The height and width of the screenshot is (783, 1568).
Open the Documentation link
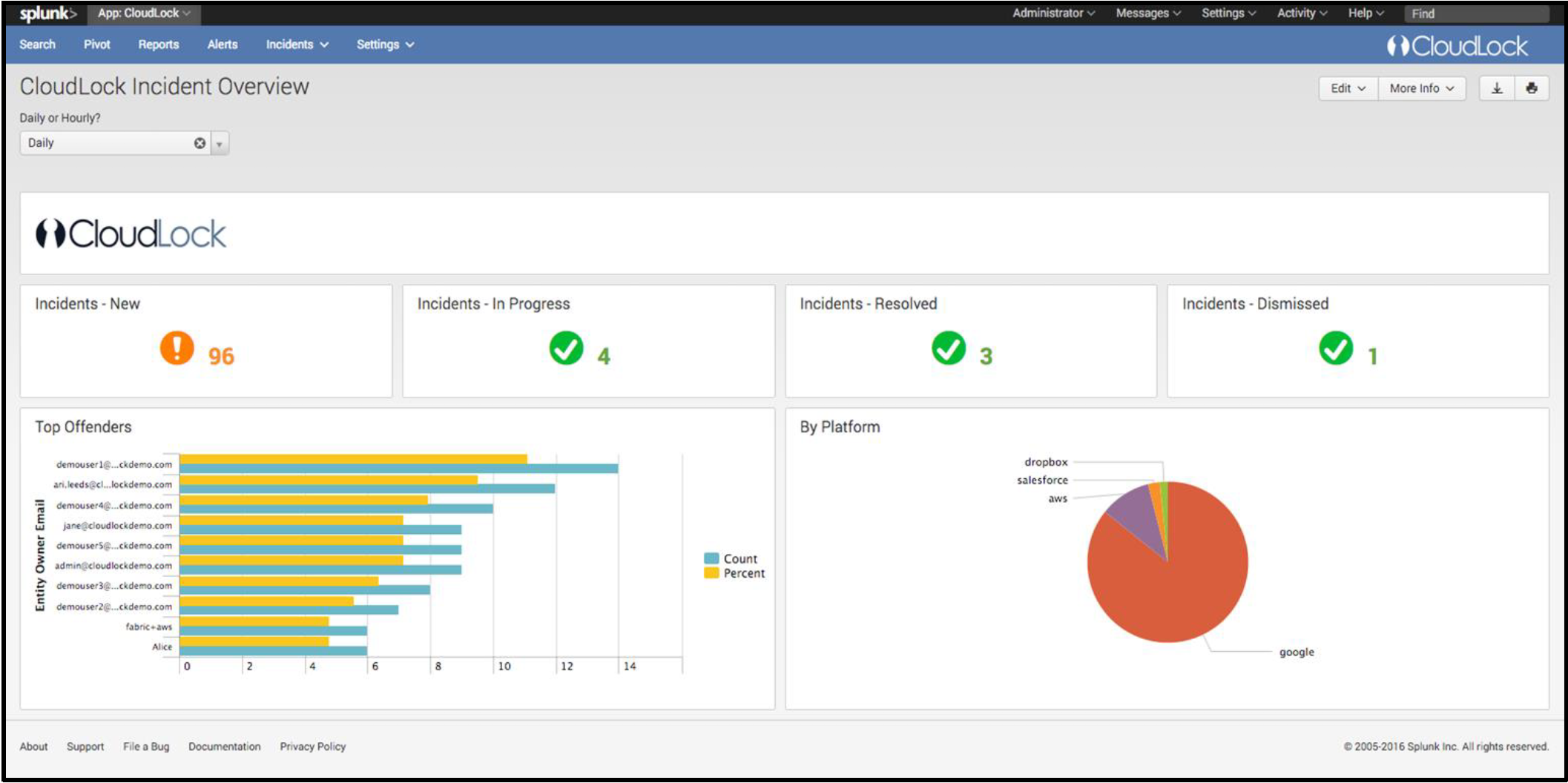(224, 747)
